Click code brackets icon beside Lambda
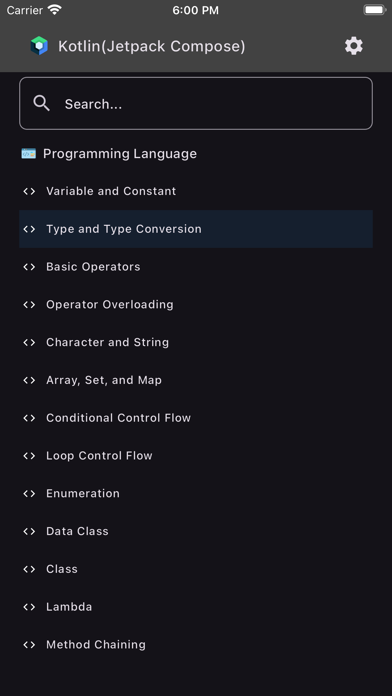Image resolution: width=392 pixels, height=696 pixels. (x=29, y=607)
